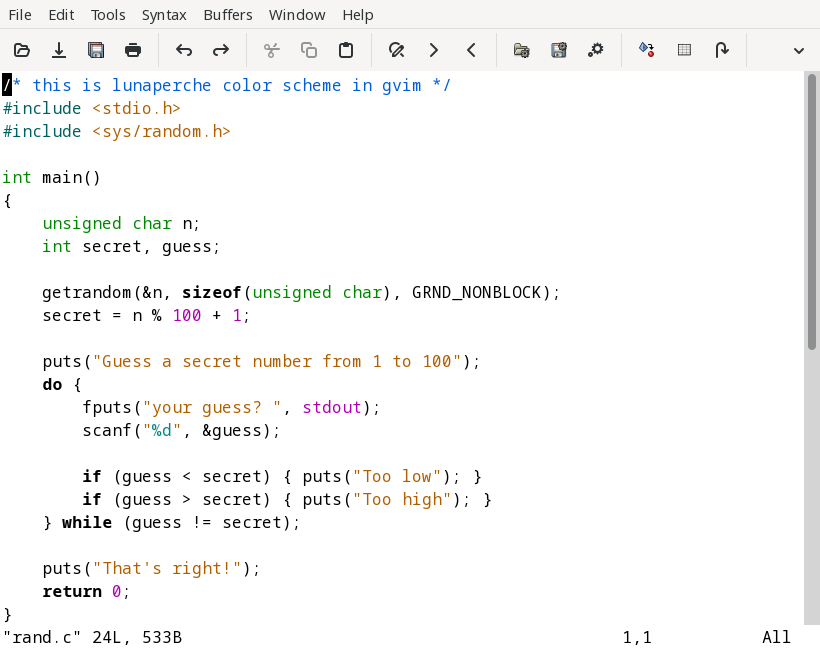Screen dimensions: 820x650
Task: Click the "That's right!" string
Action: [166, 568]
